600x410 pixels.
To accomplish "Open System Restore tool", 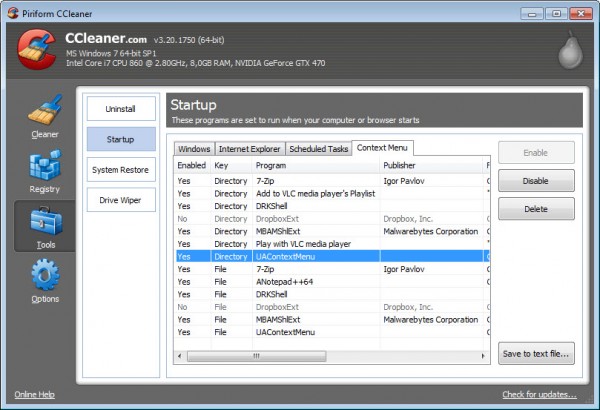I will 121,170.
